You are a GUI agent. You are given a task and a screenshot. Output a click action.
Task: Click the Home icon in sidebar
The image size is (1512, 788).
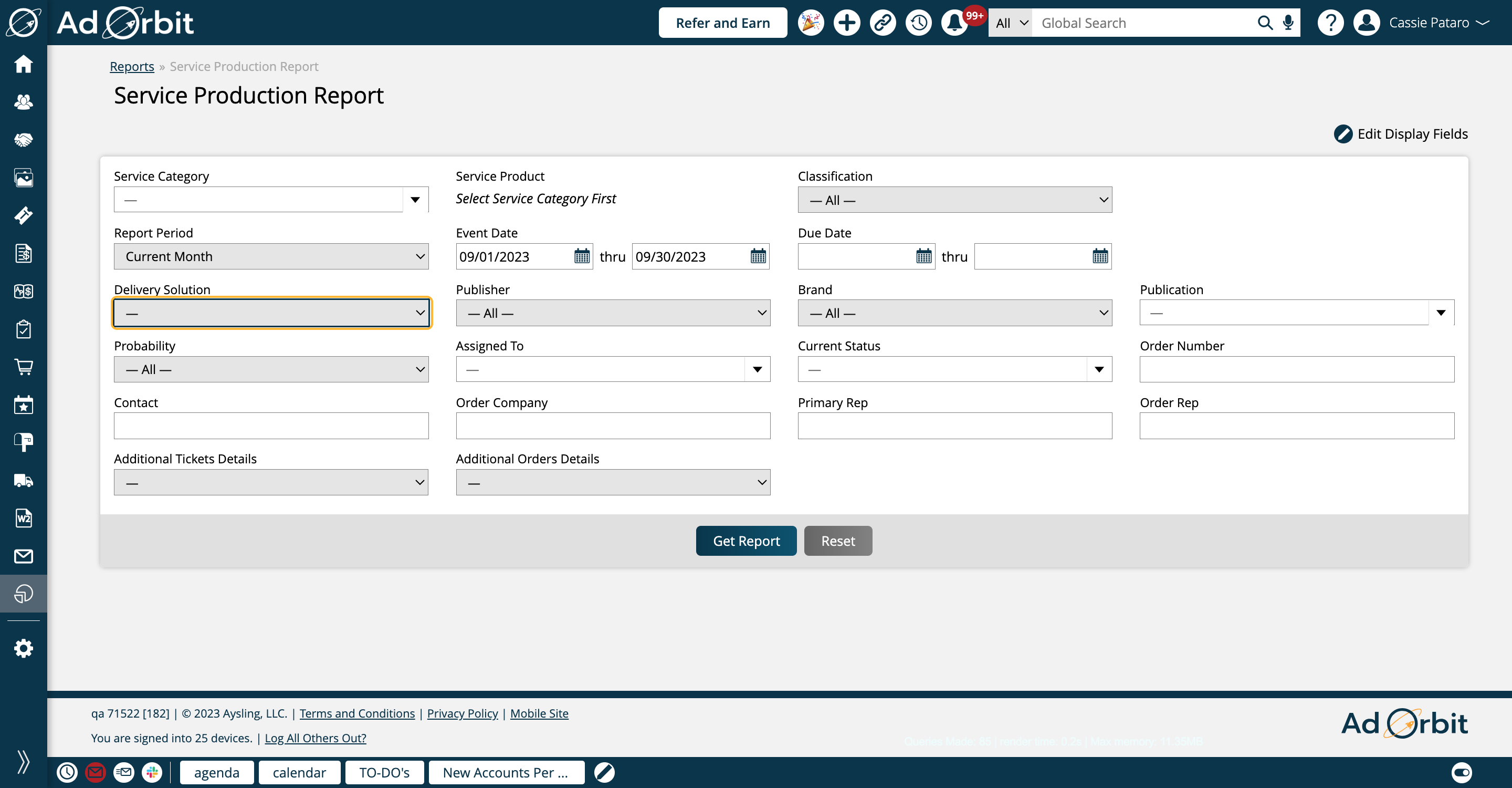click(24, 64)
